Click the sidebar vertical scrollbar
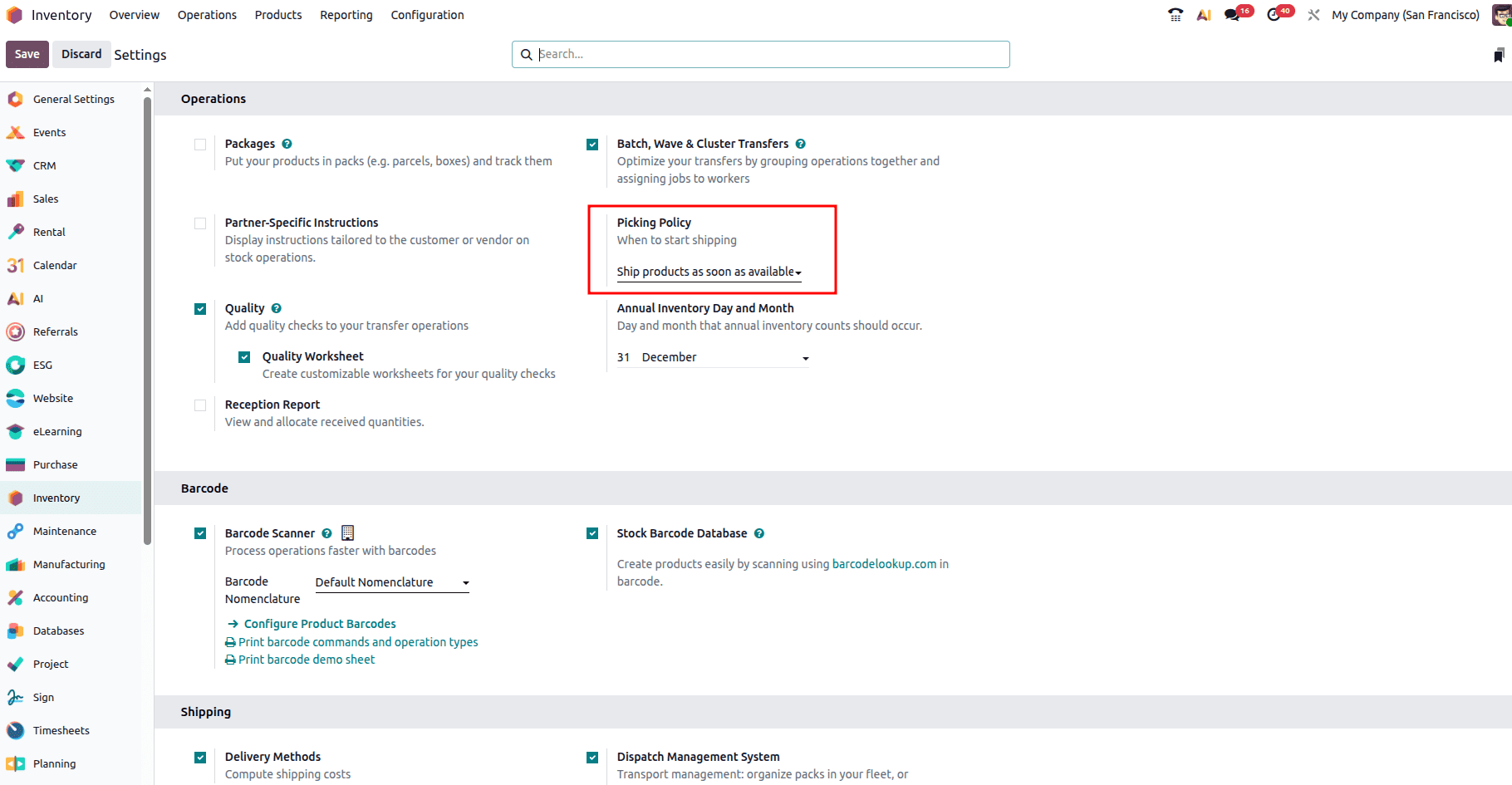This screenshot has width=1512, height=785. click(x=148, y=320)
